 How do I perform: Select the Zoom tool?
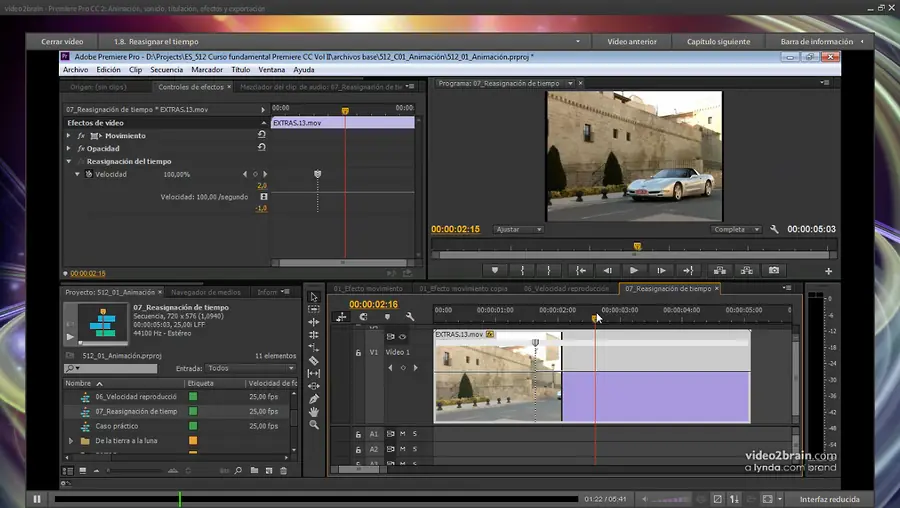313,425
